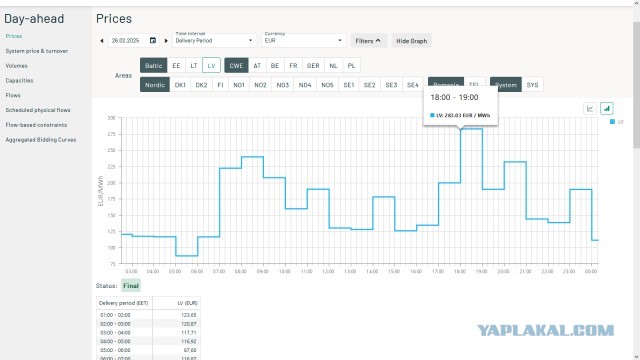This screenshot has height=360, width=640.
Task: Collapse the Filters panel
Action: [x=368, y=41]
